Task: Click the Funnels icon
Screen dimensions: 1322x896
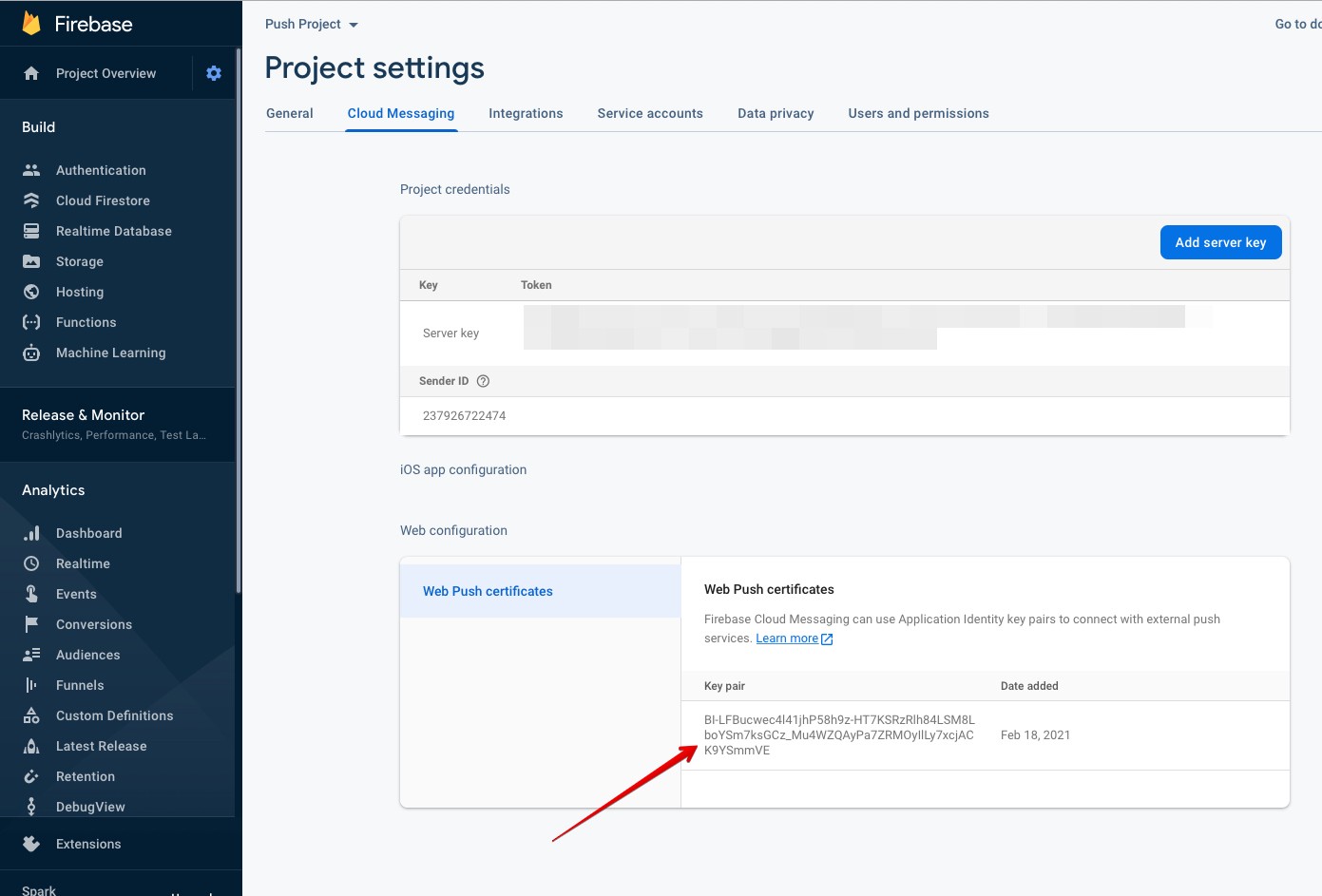Action: pos(31,685)
